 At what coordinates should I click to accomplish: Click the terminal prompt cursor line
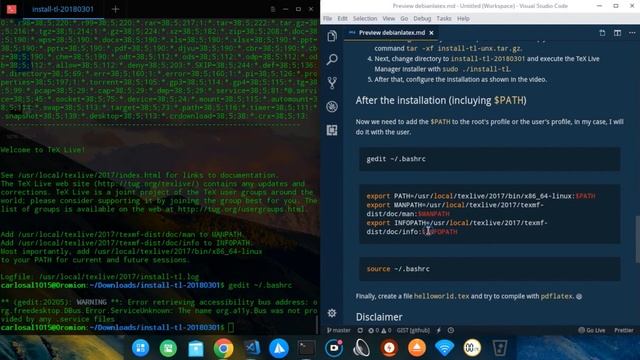pos(118,327)
